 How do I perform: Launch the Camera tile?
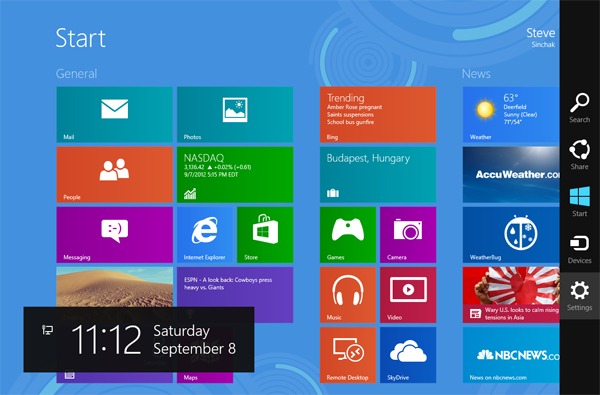pyautogui.click(x=408, y=235)
